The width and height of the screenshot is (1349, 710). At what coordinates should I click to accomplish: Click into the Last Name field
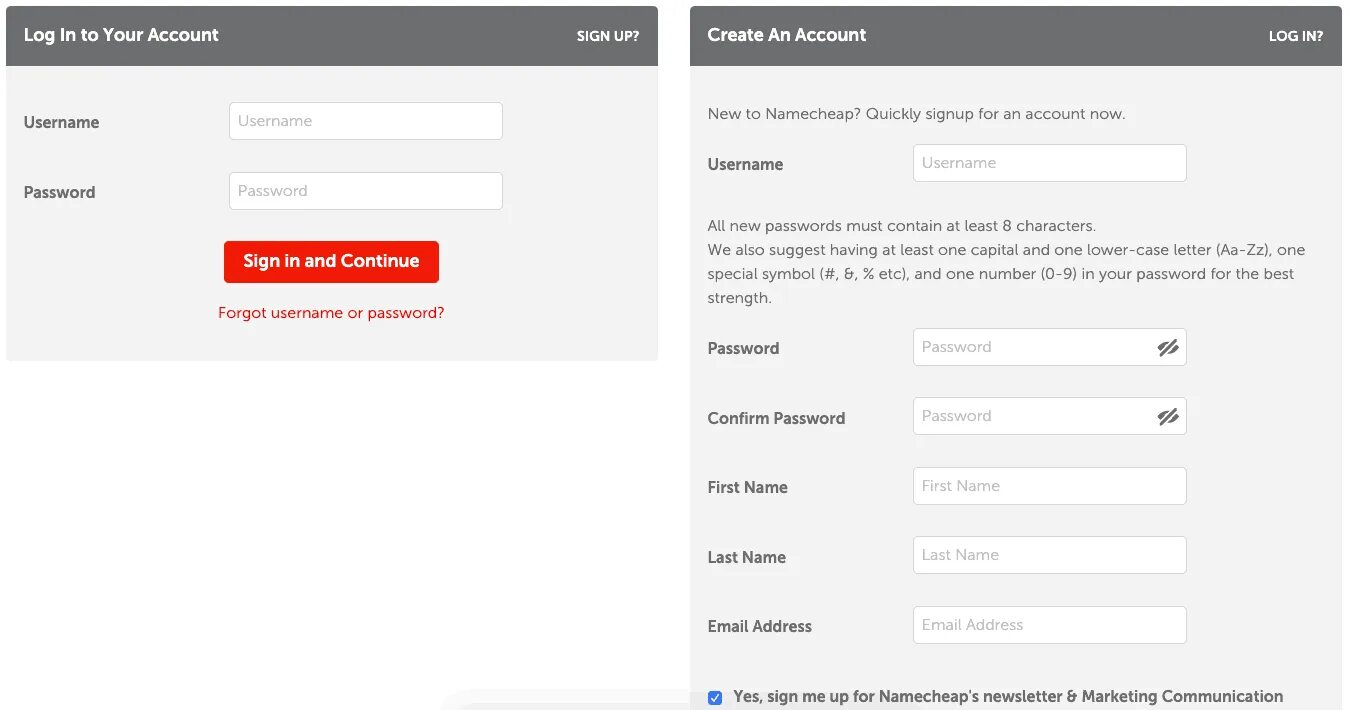pyautogui.click(x=1049, y=555)
